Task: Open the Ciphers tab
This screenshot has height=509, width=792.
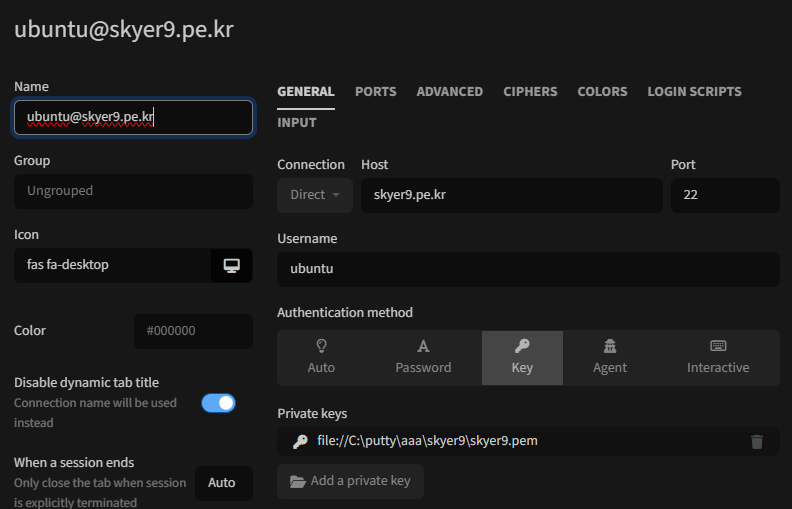Action: coord(530,91)
